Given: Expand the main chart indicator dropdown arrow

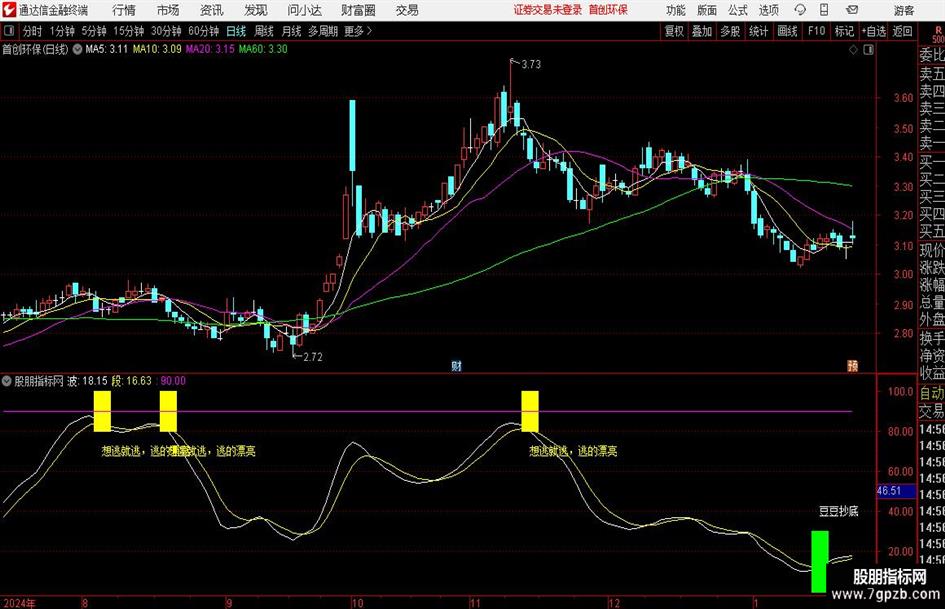Looking at the screenshot, I should 77,49.
